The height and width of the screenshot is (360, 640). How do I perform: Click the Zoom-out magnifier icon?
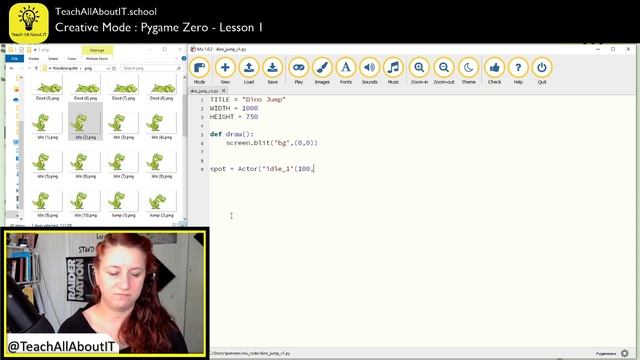pyautogui.click(x=444, y=71)
